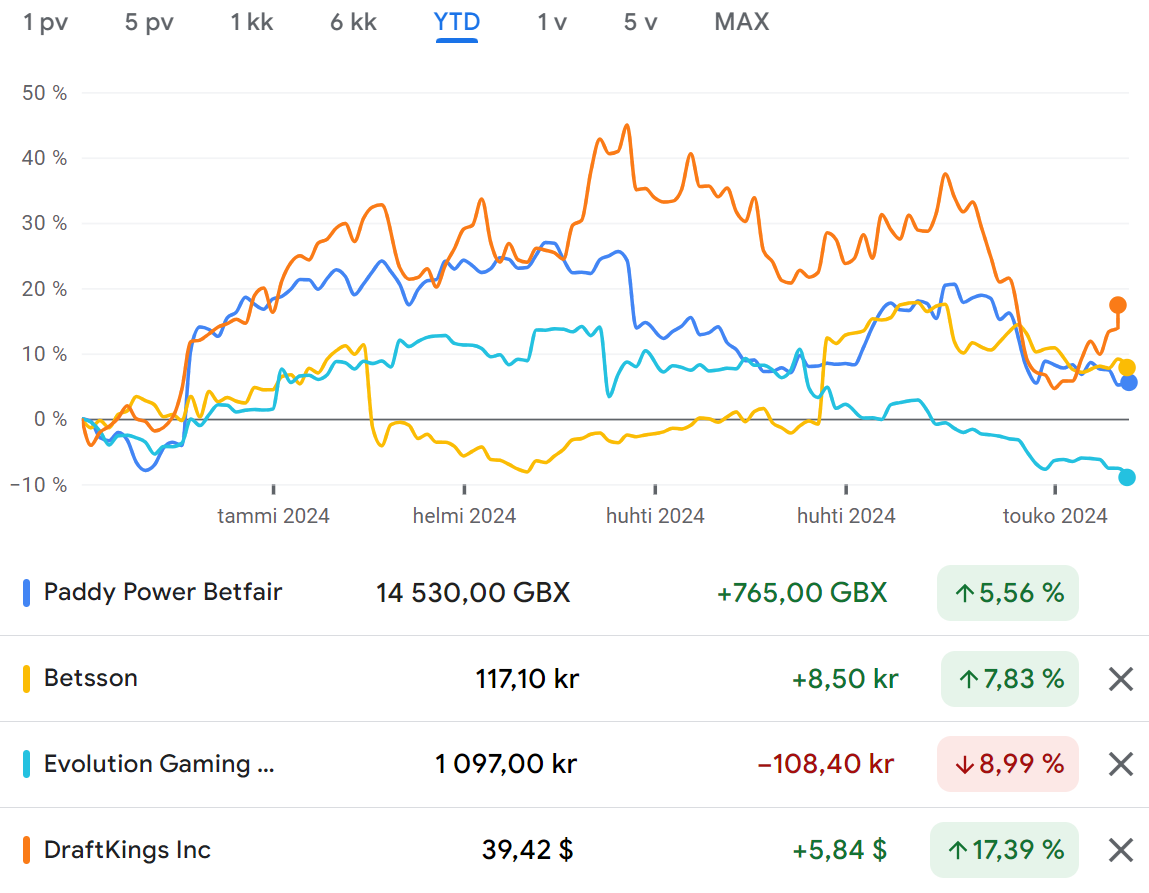Click the -8,99 % Evolution change badge
Image resolution: width=1149 pixels, height=893 pixels.
pos(1008,764)
